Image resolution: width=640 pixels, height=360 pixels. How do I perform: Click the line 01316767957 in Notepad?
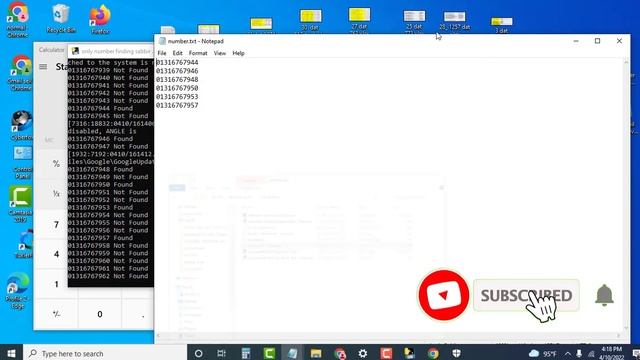tap(177, 105)
